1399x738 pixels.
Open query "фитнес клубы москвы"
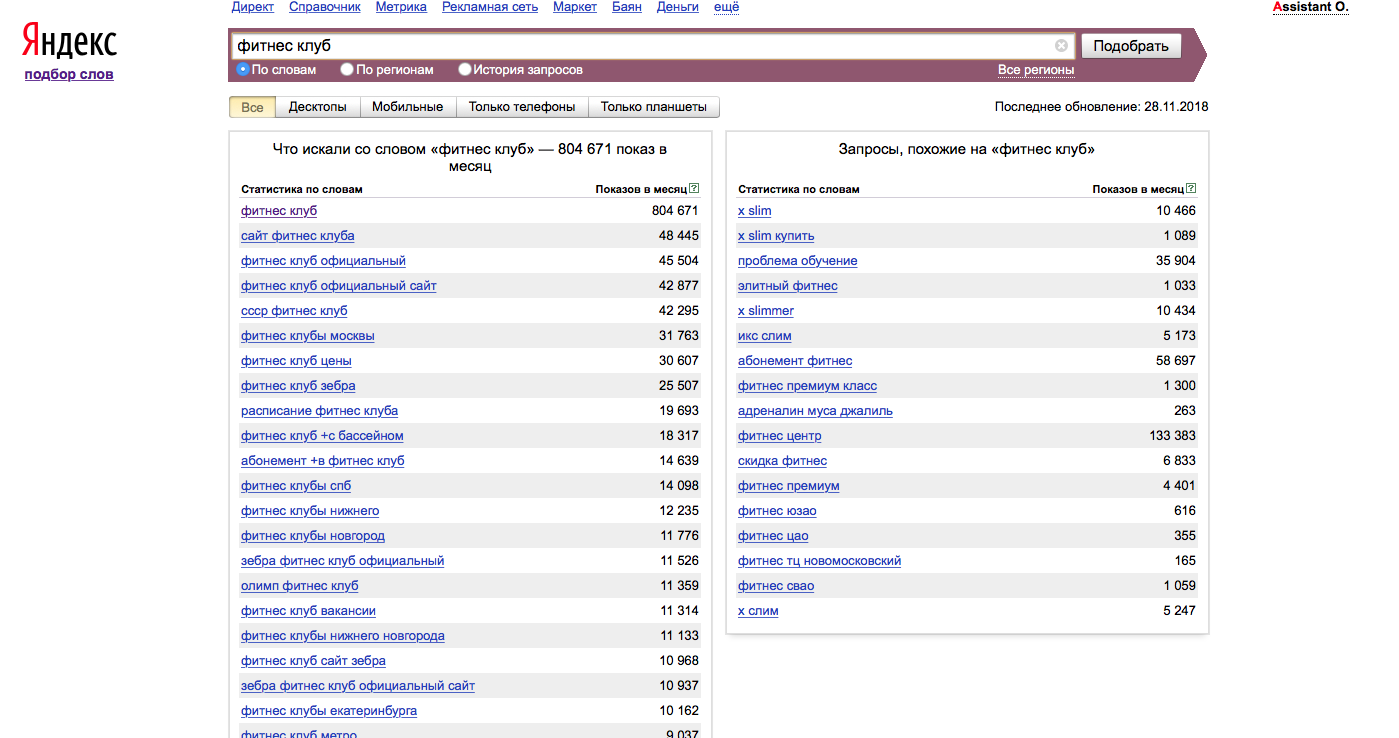pyautogui.click(x=308, y=336)
